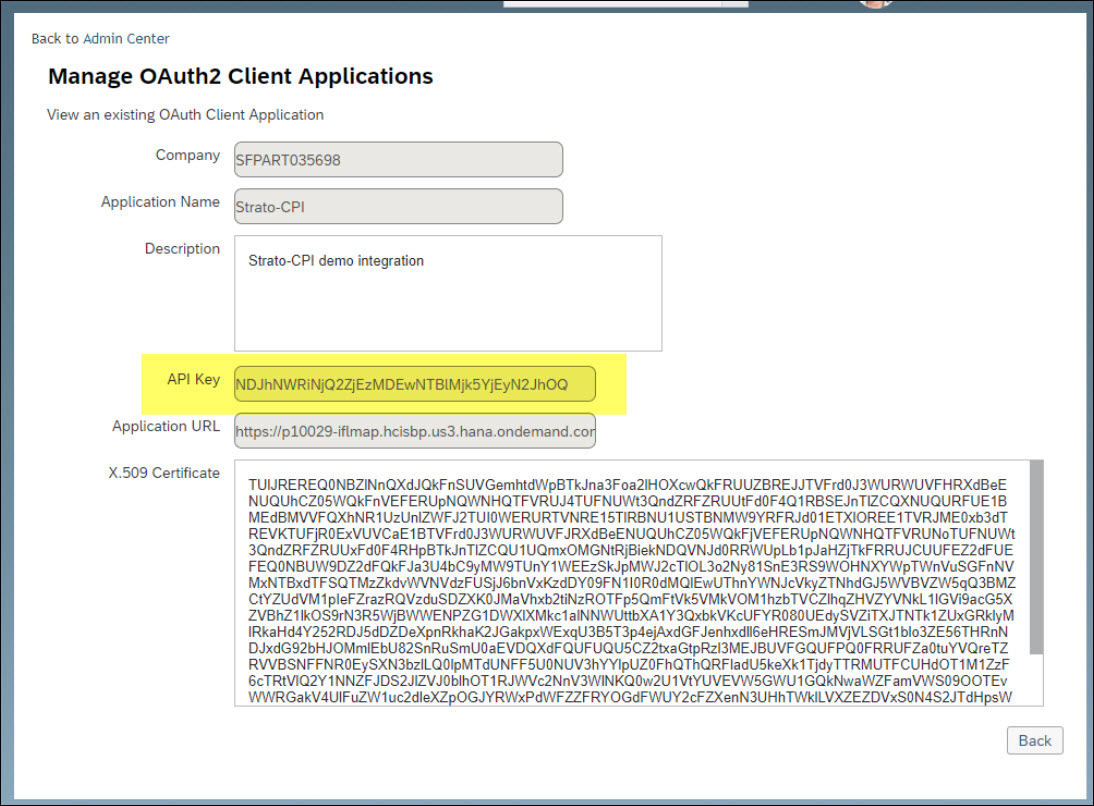
Task: Click the API Key label
Action: pyautogui.click(x=193, y=379)
